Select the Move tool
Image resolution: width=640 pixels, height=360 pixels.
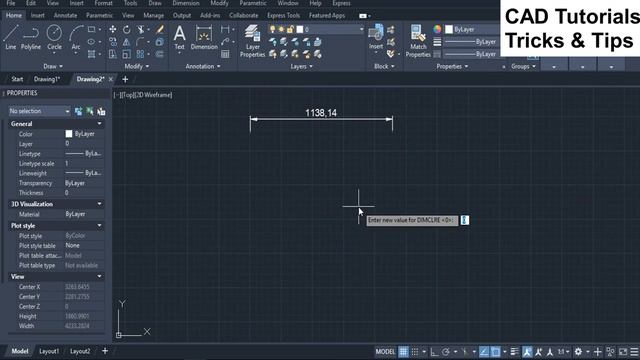tap(113, 29)
